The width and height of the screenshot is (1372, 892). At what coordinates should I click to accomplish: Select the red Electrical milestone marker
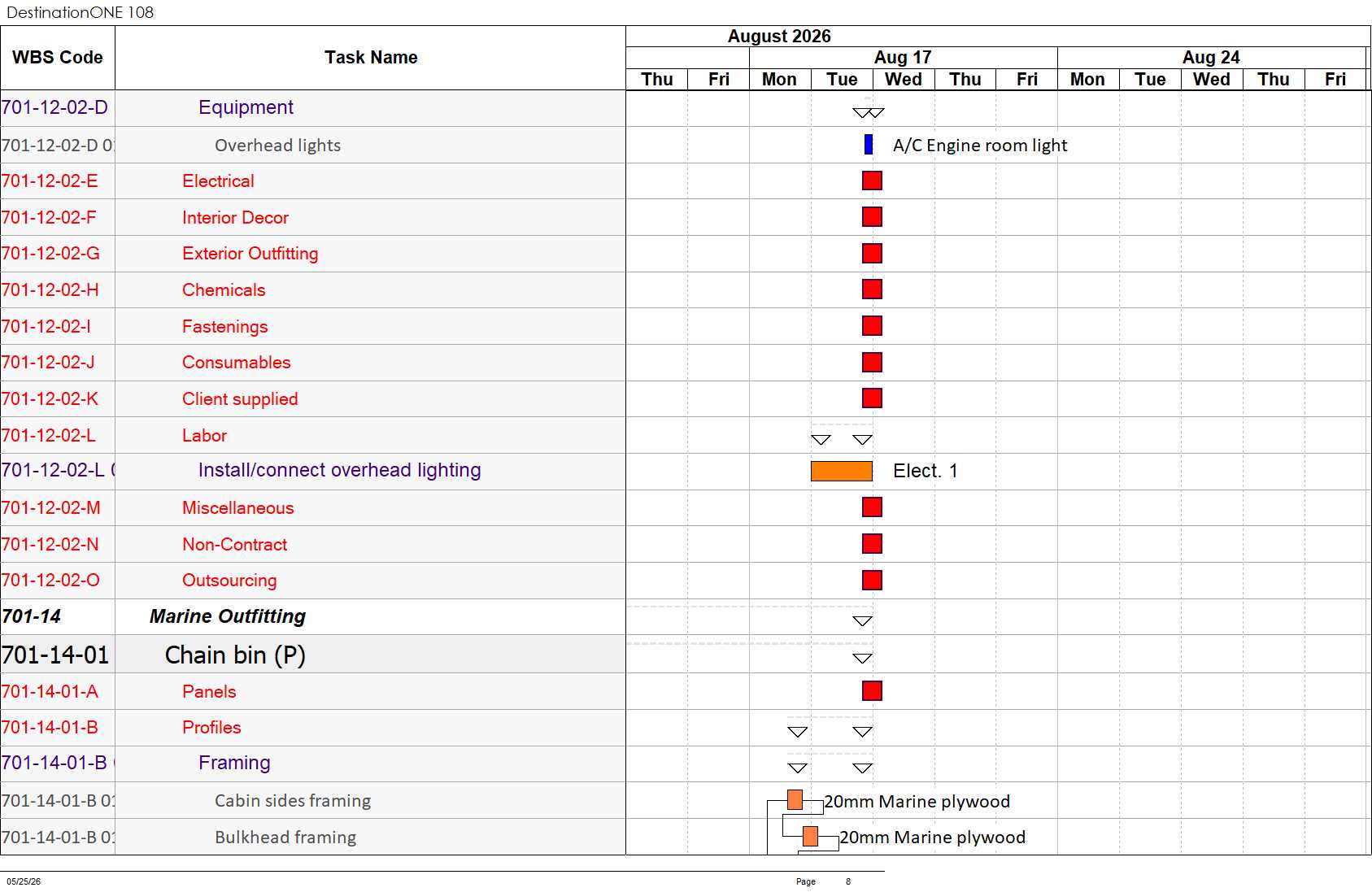pos(872,181)
